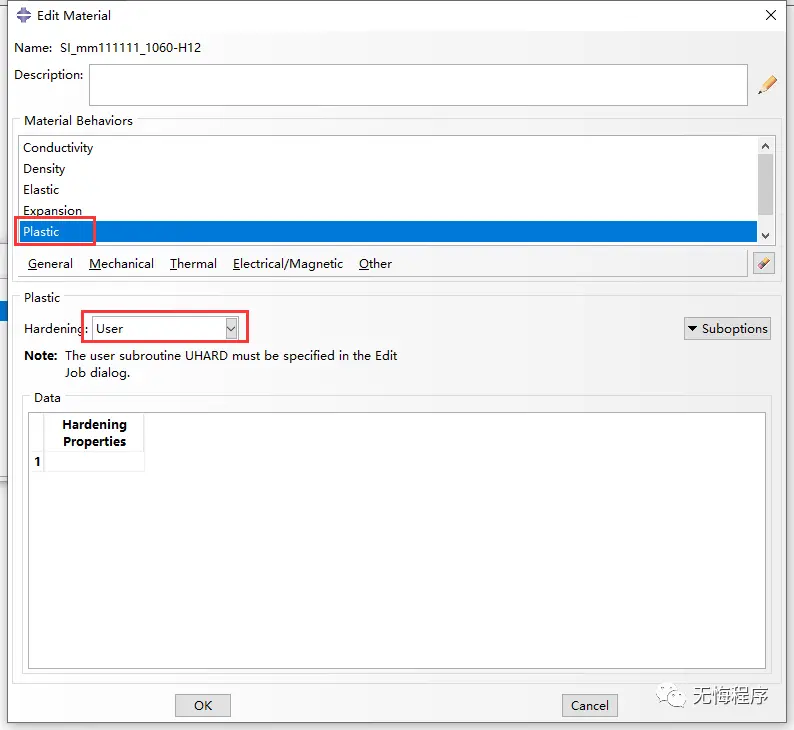Click the delete behavior eraser icon
This screenshot has width=794, height=730.
pyautogui.click(x=764, y=263)
